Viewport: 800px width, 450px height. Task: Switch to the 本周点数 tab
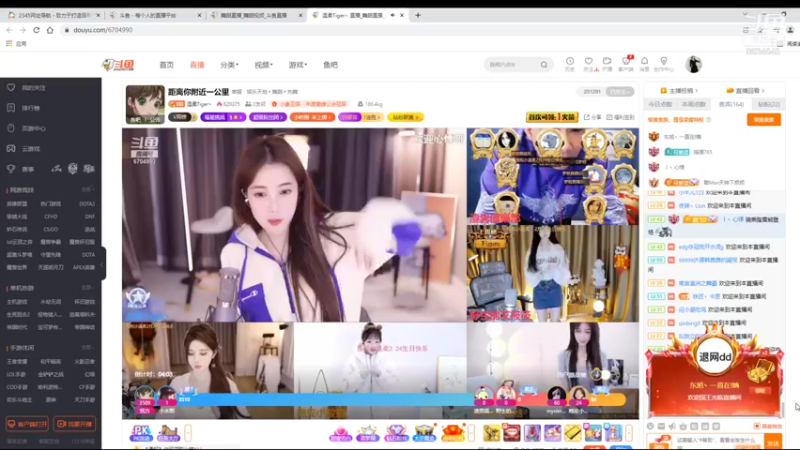click(x=693, y=104)
